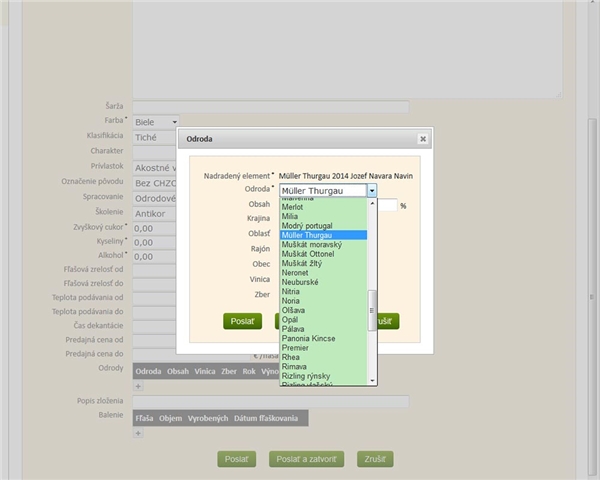Pick Rhea from the list
The height and width of the screenshot is (480, 600).
click(x=323, y=357)
